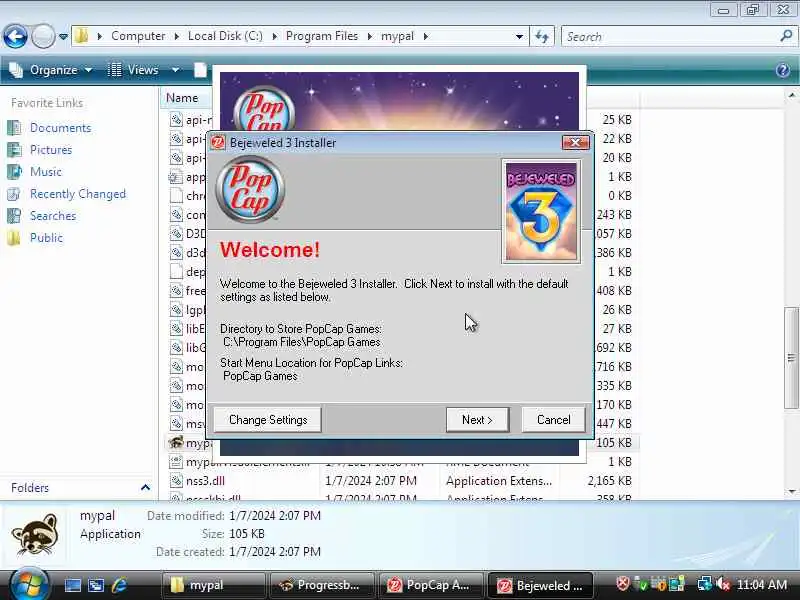Open Change Settings in the installer
Screen dimensions: 800x600
click(x=268, y=420)
